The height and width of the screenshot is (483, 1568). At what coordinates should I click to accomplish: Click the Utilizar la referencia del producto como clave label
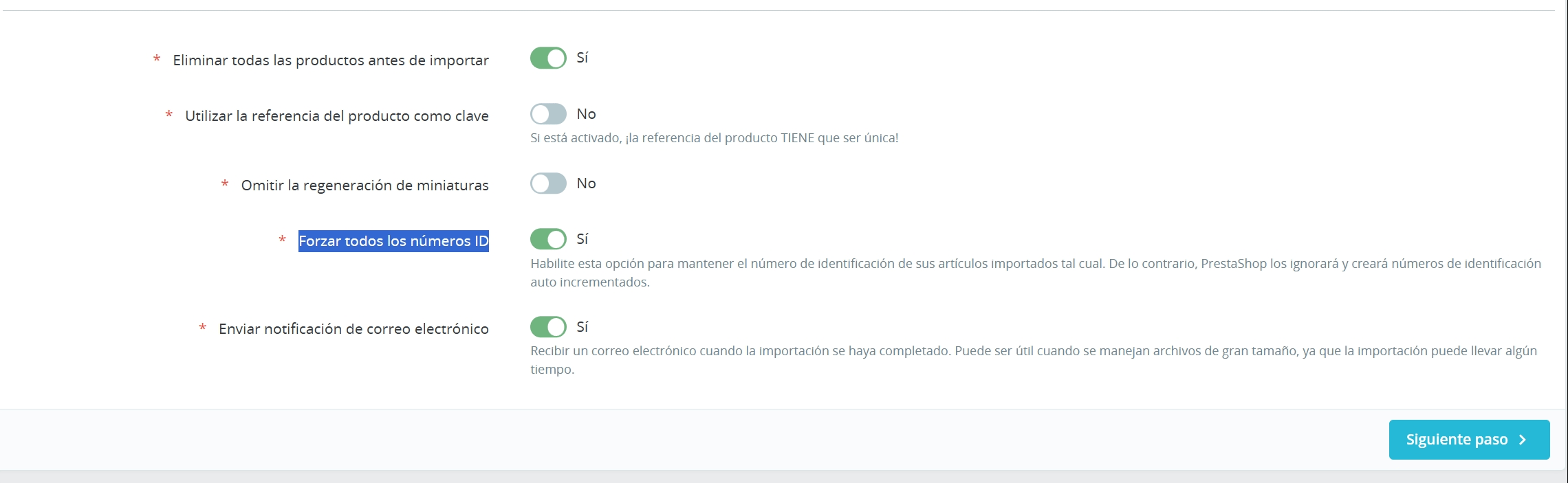point(337,116)
